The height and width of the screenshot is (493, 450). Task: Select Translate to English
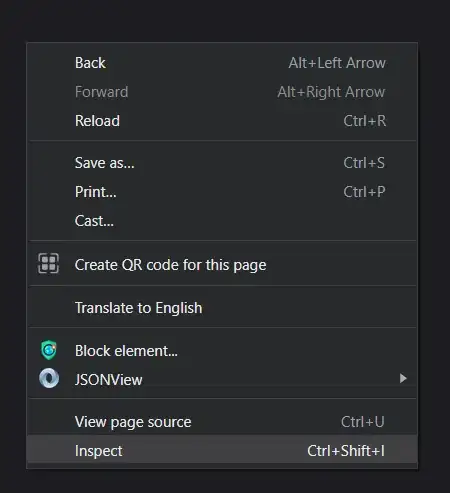(x=222, y=308)
